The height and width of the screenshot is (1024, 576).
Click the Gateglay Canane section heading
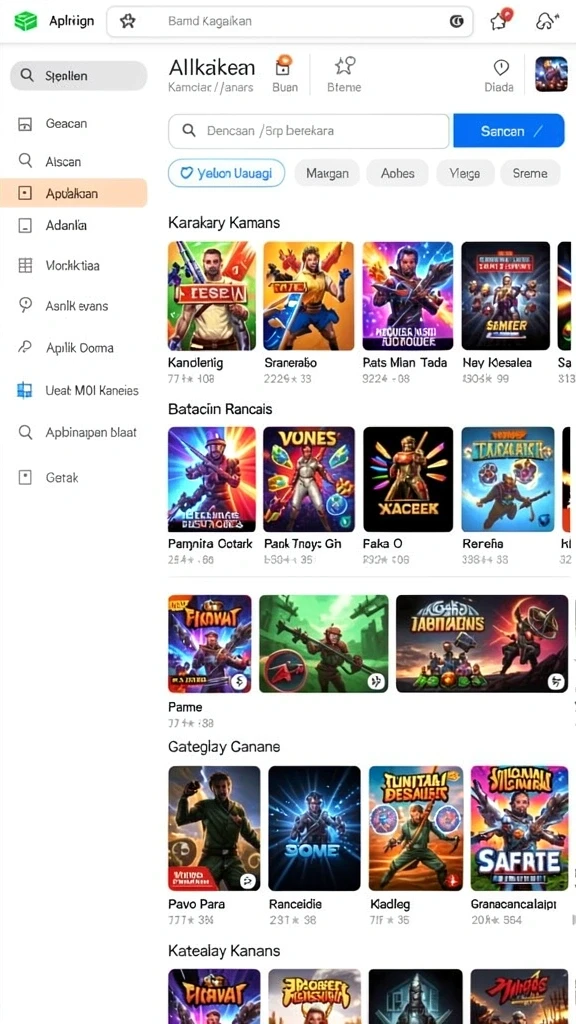click(224, 746)
